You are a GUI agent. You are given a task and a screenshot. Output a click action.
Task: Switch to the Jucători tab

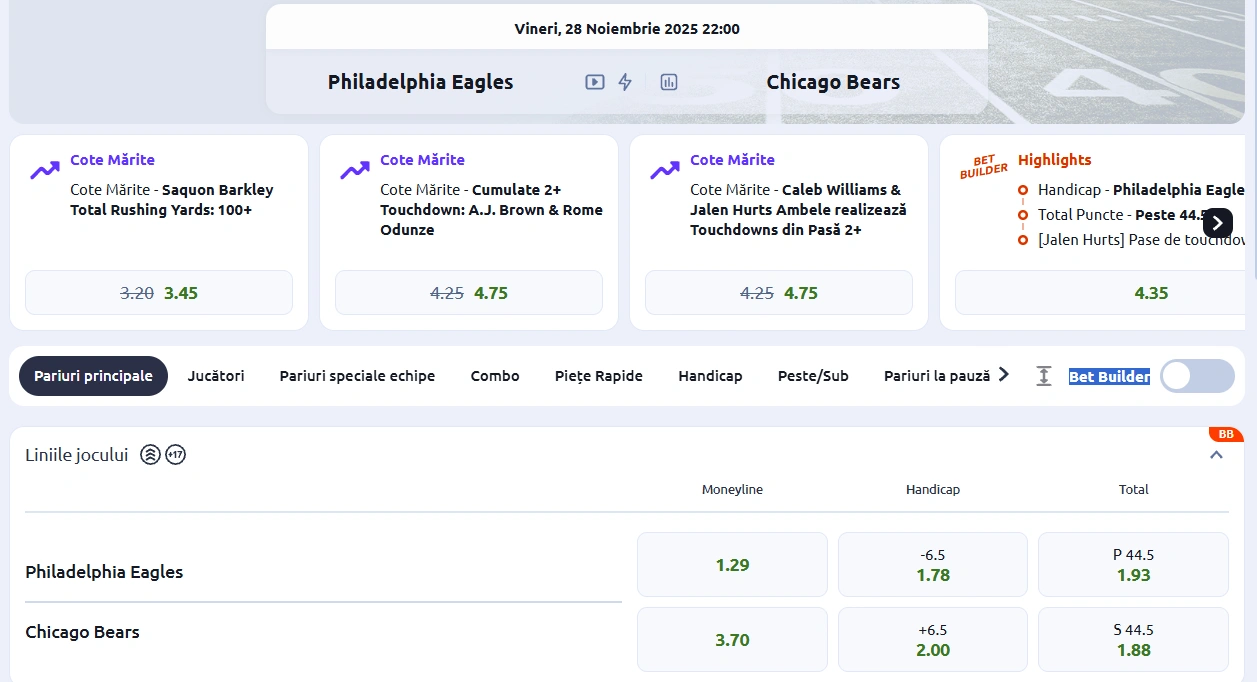(x=215, y=375)
